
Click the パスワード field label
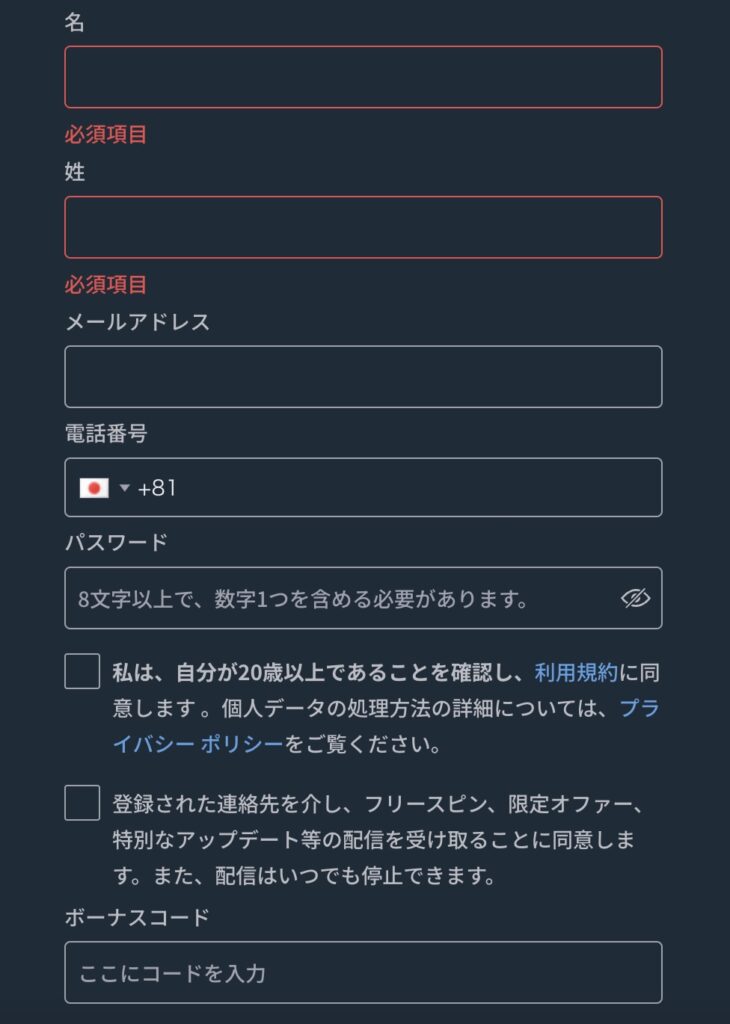(116, 542)
